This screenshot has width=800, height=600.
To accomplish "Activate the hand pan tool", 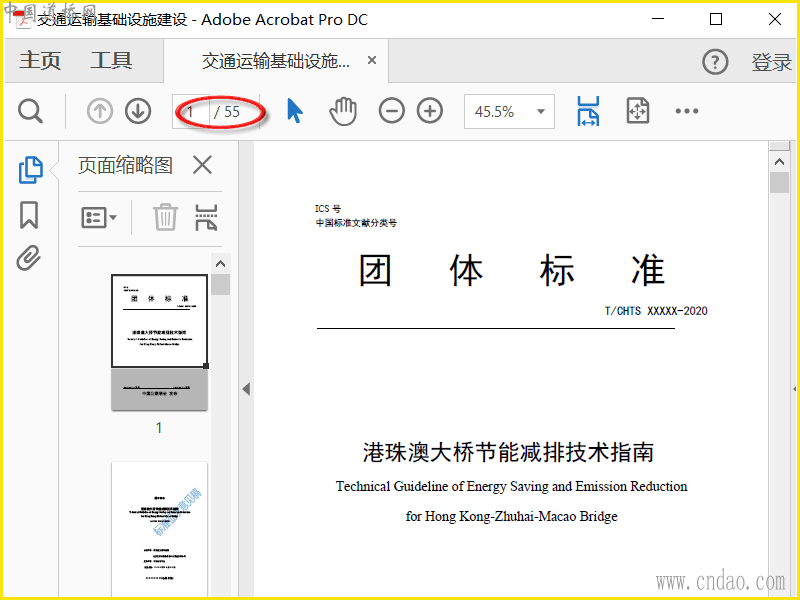I will [x=343, y=111].
